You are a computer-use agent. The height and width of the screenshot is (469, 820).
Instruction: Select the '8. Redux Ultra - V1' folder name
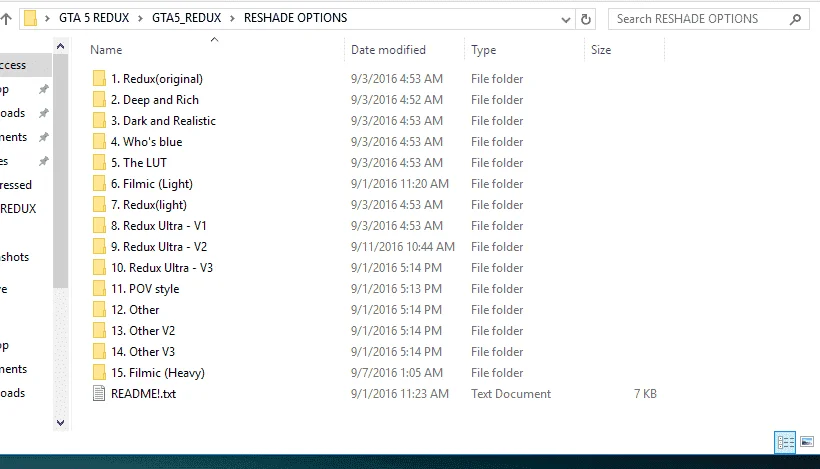pos(158,226)
